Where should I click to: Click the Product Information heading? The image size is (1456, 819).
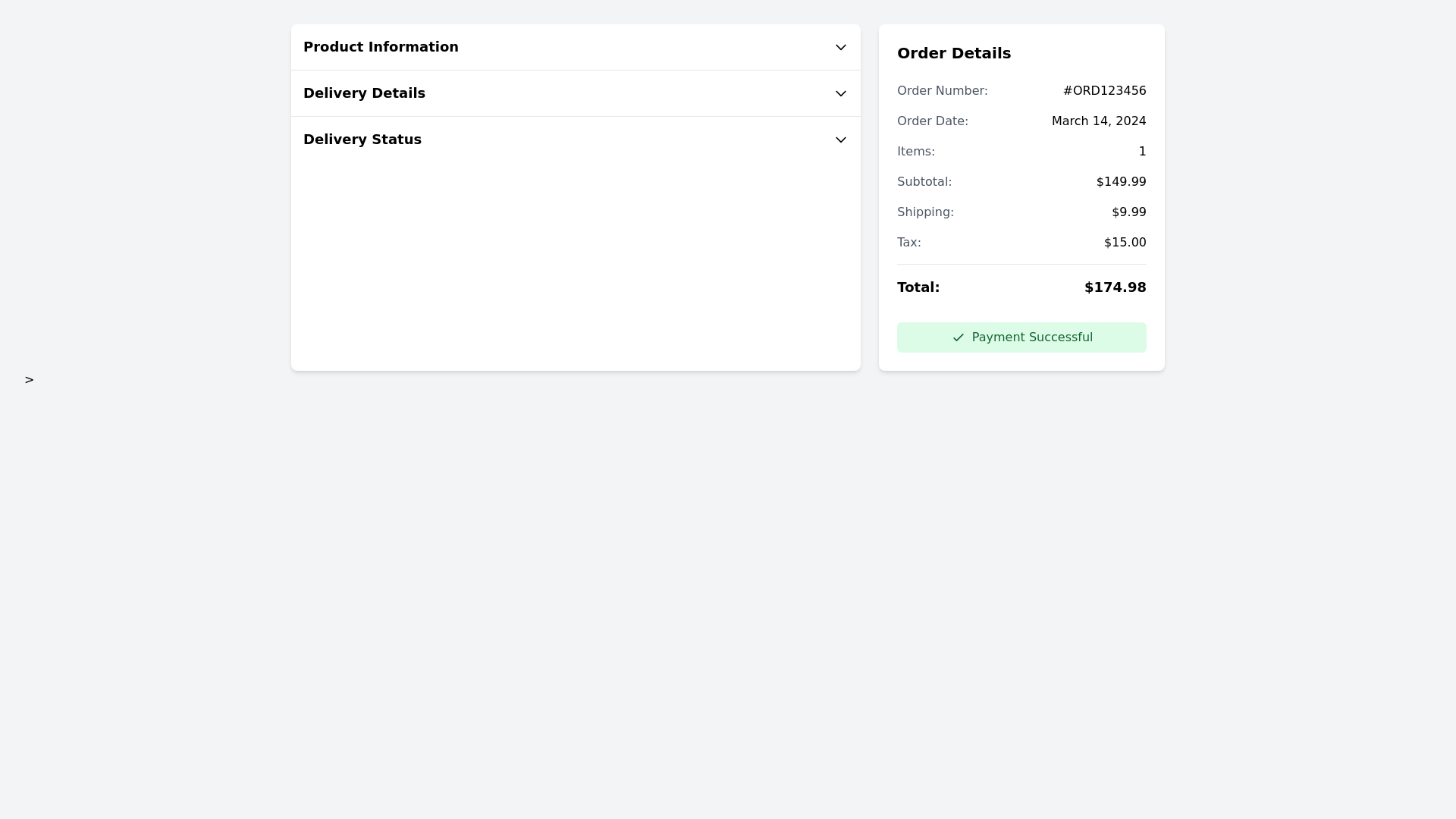381,47
